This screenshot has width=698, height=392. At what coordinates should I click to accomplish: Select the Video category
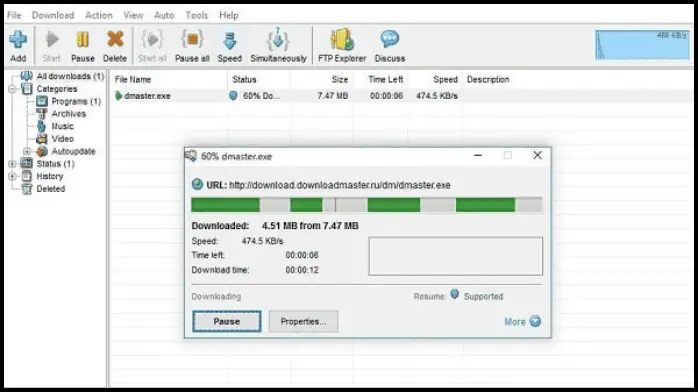[x=62, y=139]
